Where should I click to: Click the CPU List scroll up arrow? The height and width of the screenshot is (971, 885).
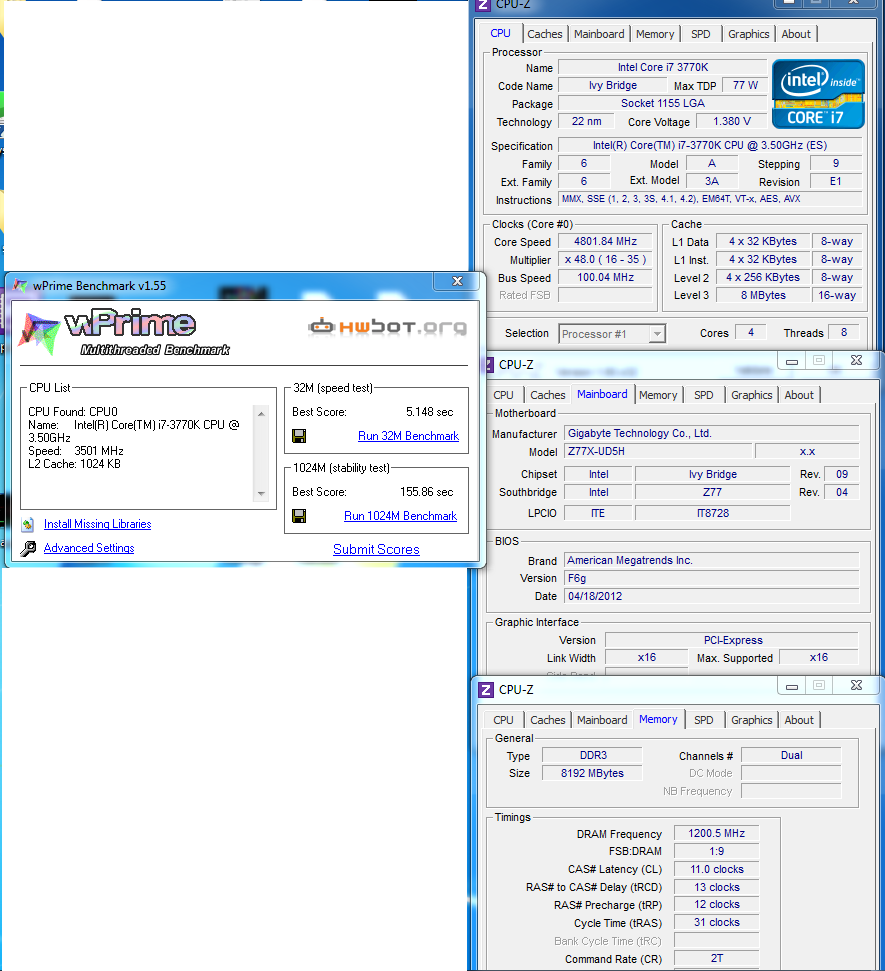(261, 414)
